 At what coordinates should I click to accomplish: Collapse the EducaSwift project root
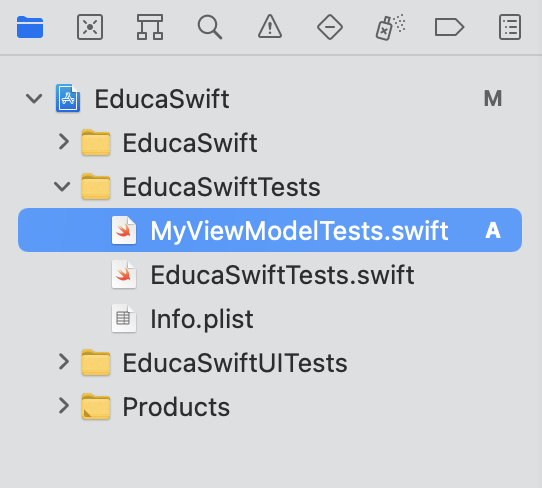[34, 99]
